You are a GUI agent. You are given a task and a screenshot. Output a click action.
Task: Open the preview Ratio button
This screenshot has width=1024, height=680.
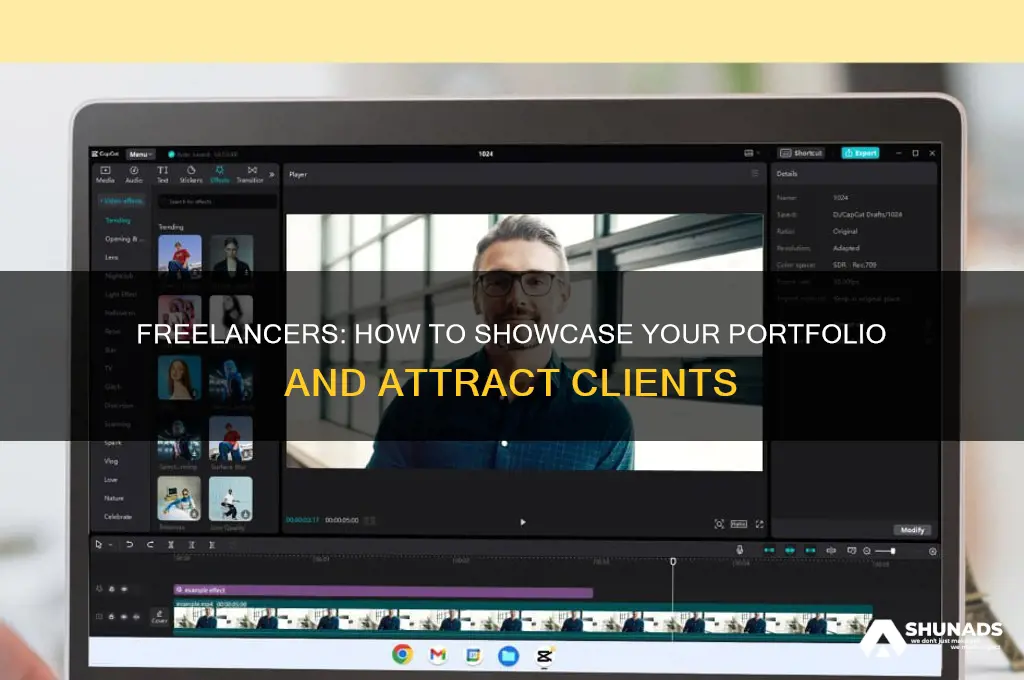[739, 524]
